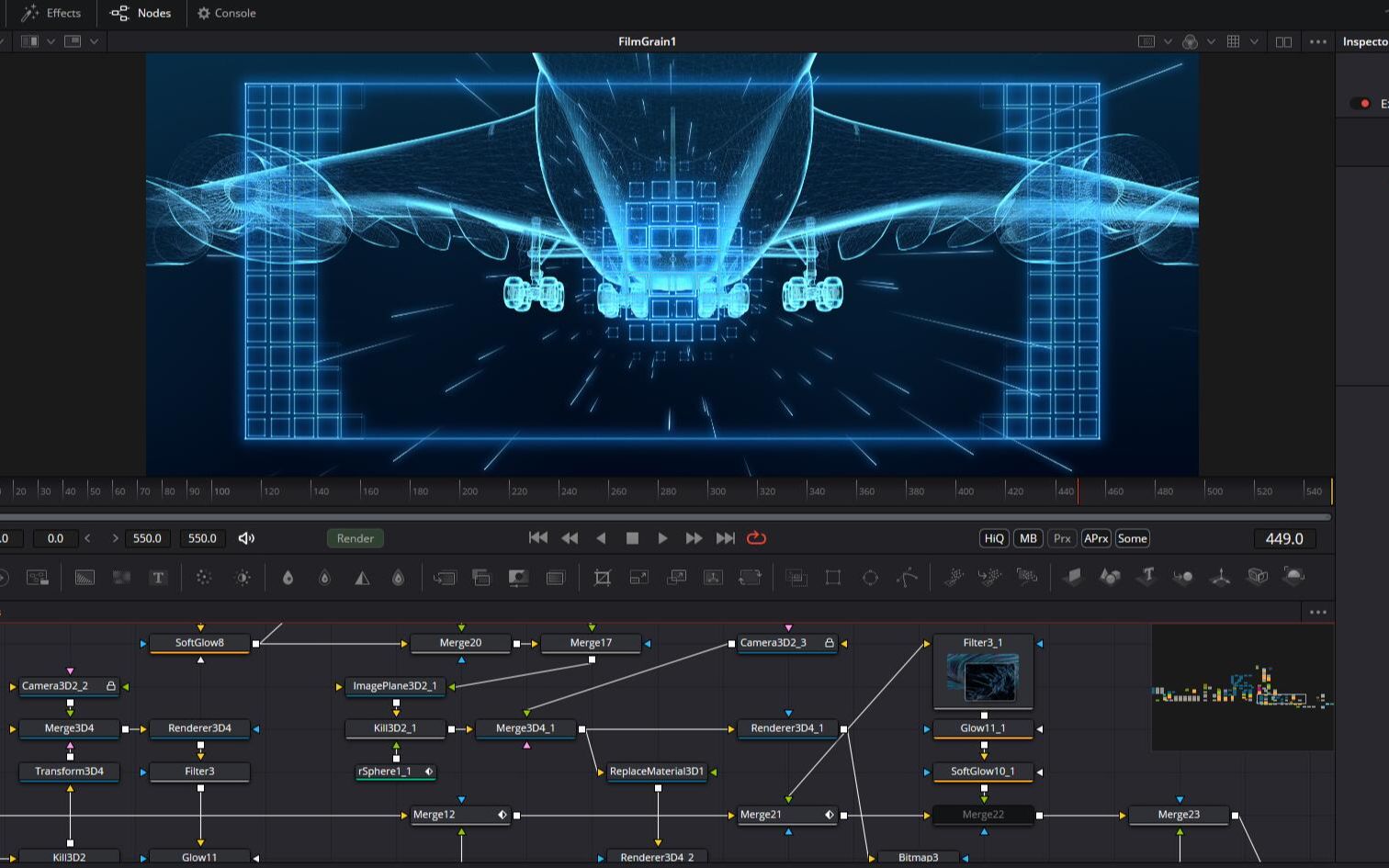Click the green Render button
Image resolution: width=1389 pixels, height=868 pixels.
coord(356,538)
